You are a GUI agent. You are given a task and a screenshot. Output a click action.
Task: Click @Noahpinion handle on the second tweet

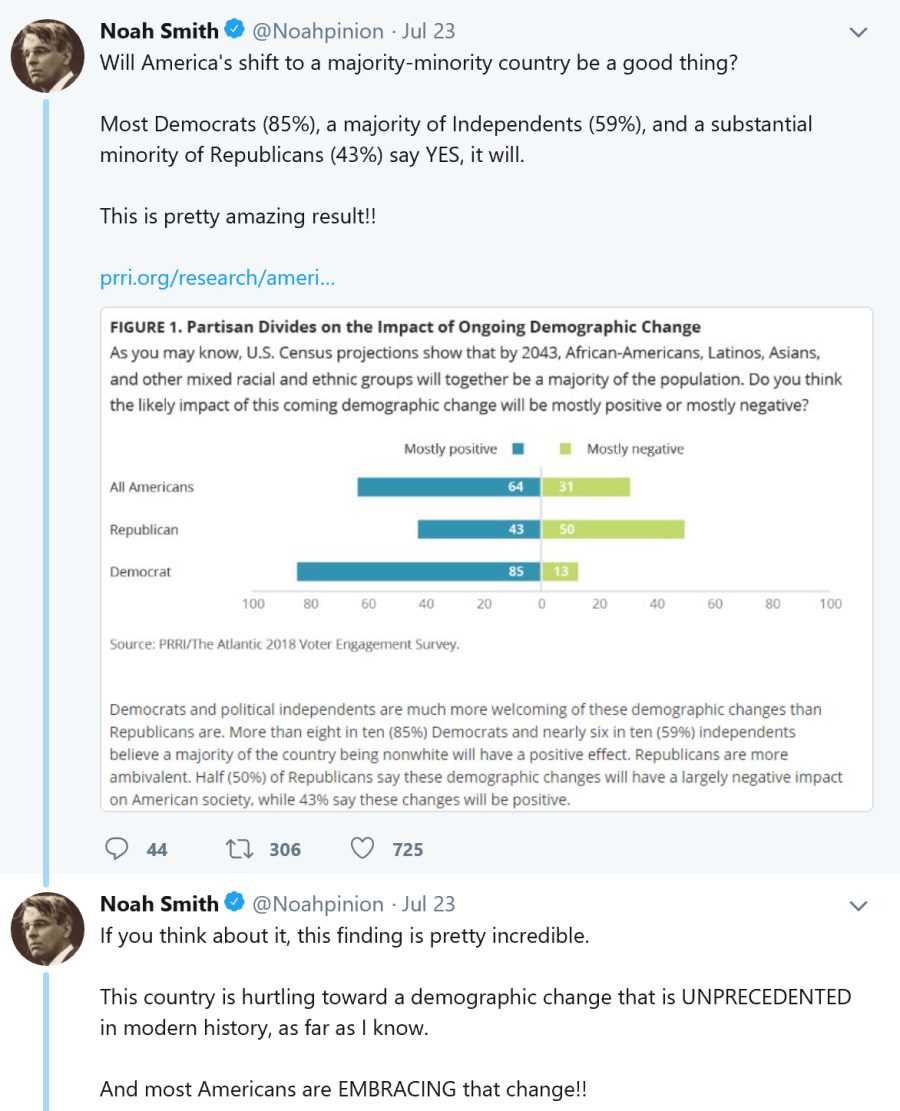318,904
